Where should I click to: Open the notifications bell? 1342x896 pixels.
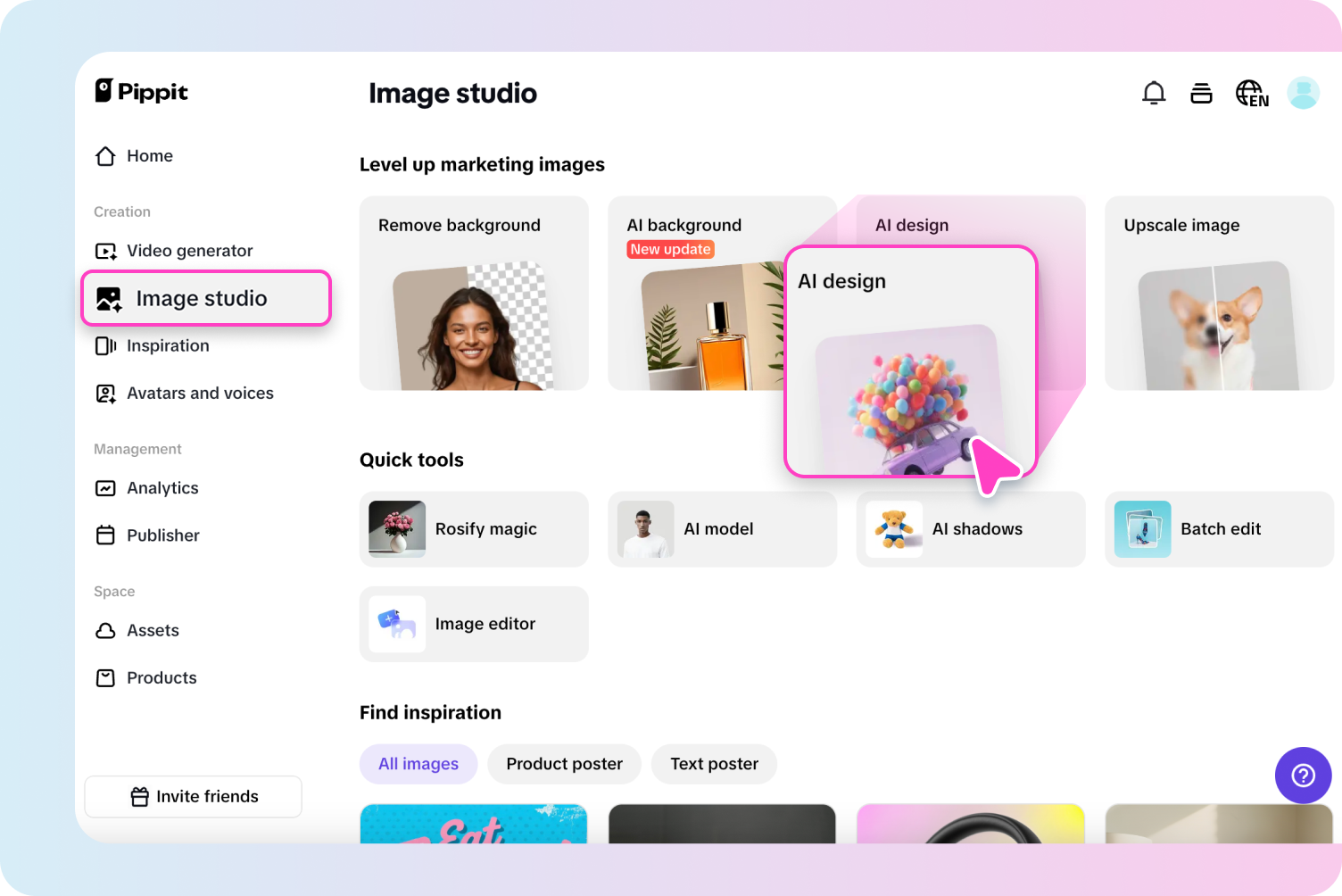tap(1154, 92)
